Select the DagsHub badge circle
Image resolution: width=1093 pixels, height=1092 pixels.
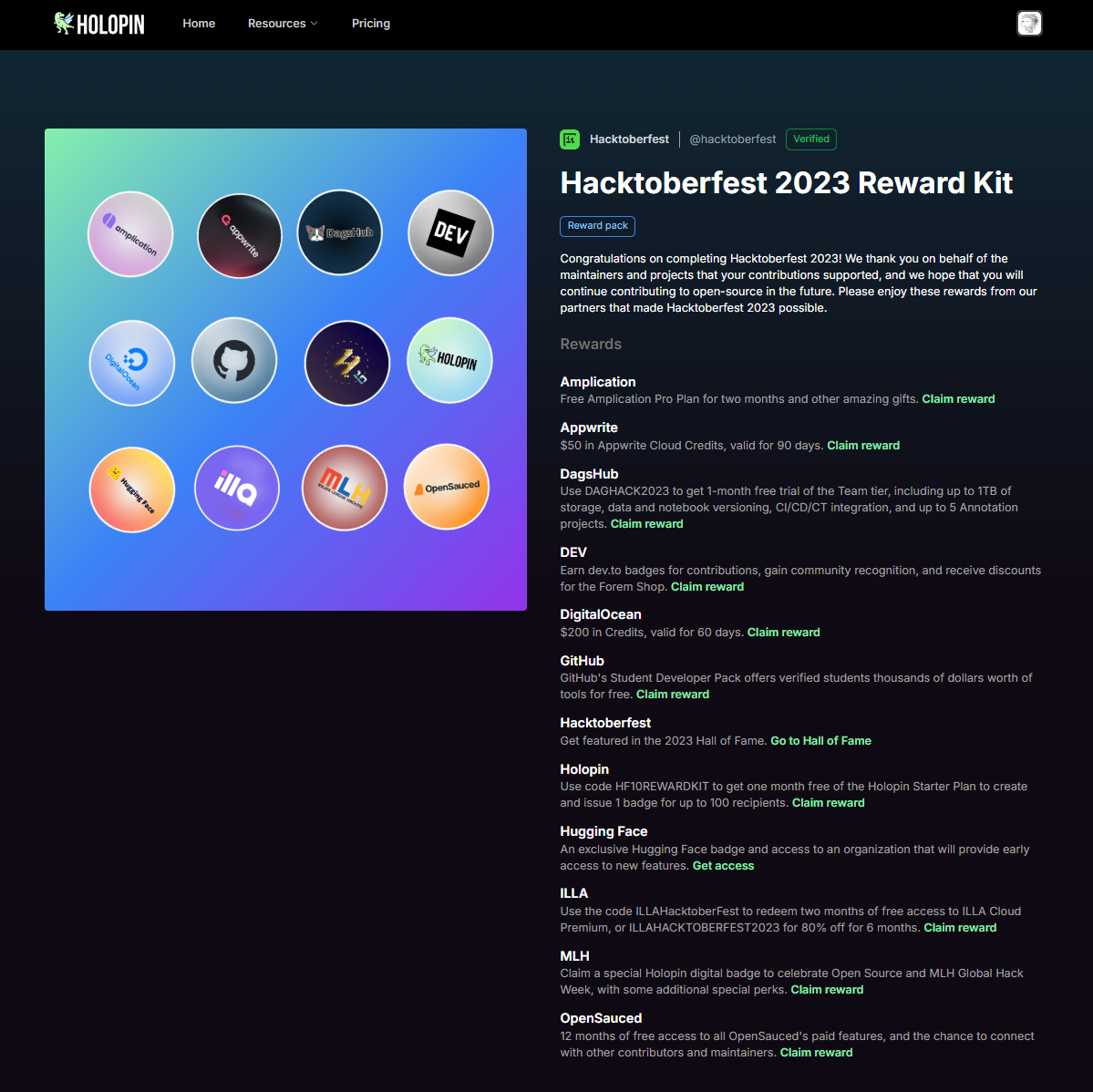click(x=339, y=232)
